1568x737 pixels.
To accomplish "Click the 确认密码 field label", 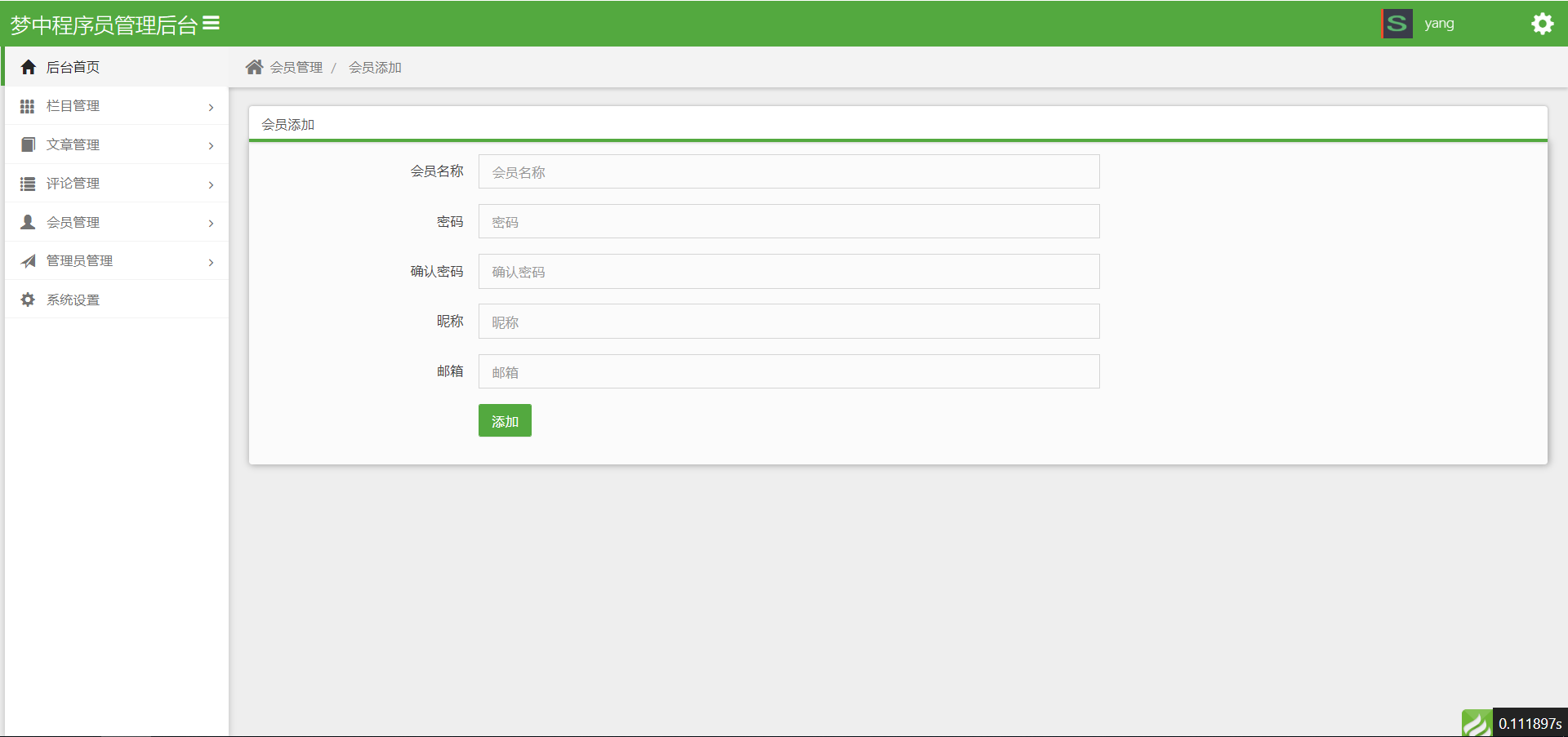I will coord(437,271).
